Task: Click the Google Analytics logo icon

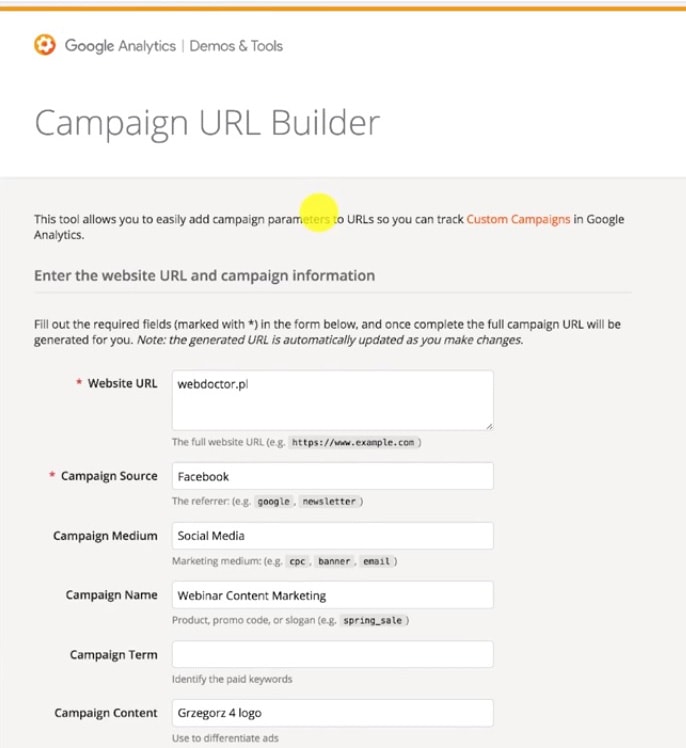Action: coord(45,45)
